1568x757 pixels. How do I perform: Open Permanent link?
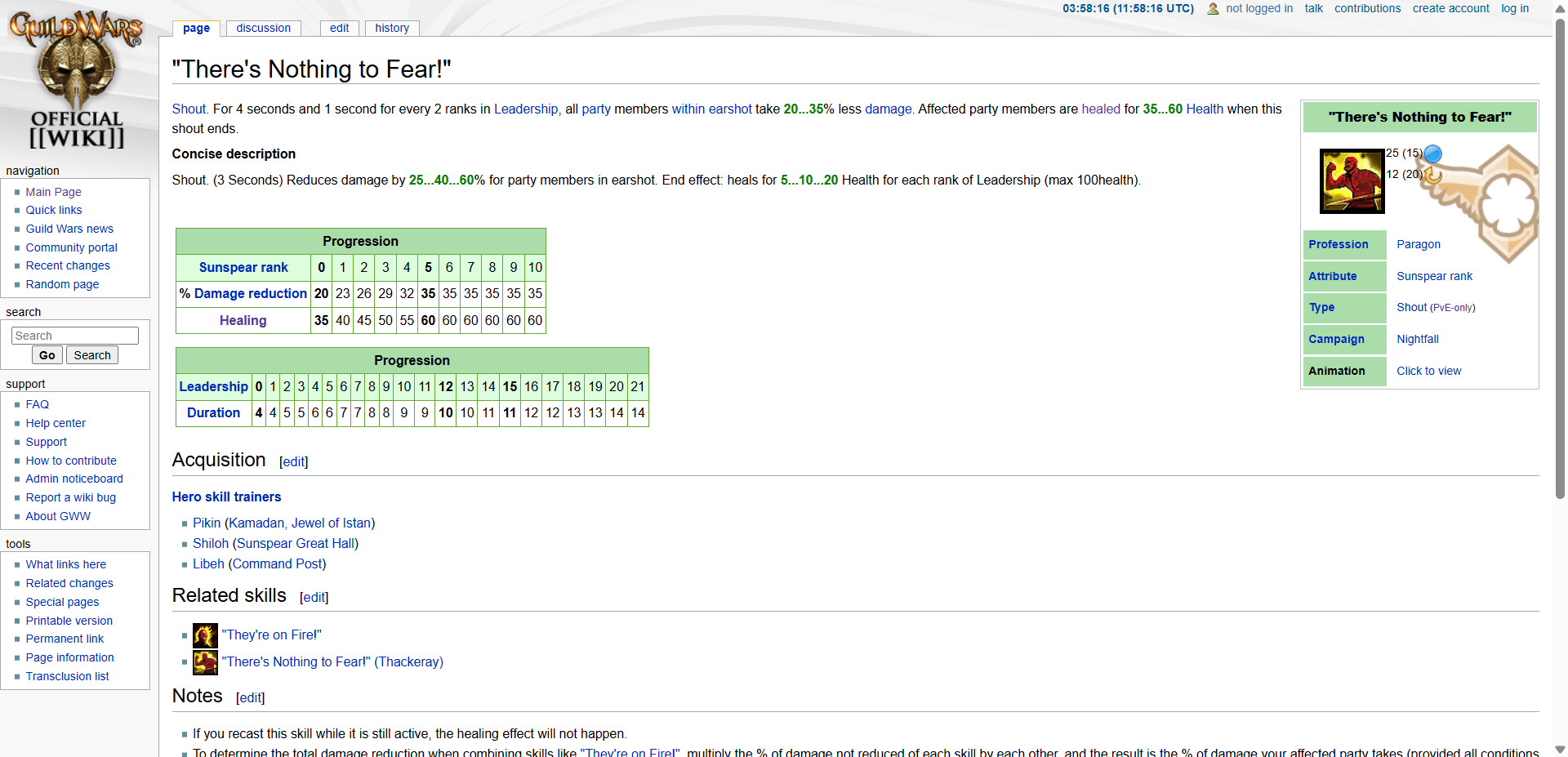(65, 639)
